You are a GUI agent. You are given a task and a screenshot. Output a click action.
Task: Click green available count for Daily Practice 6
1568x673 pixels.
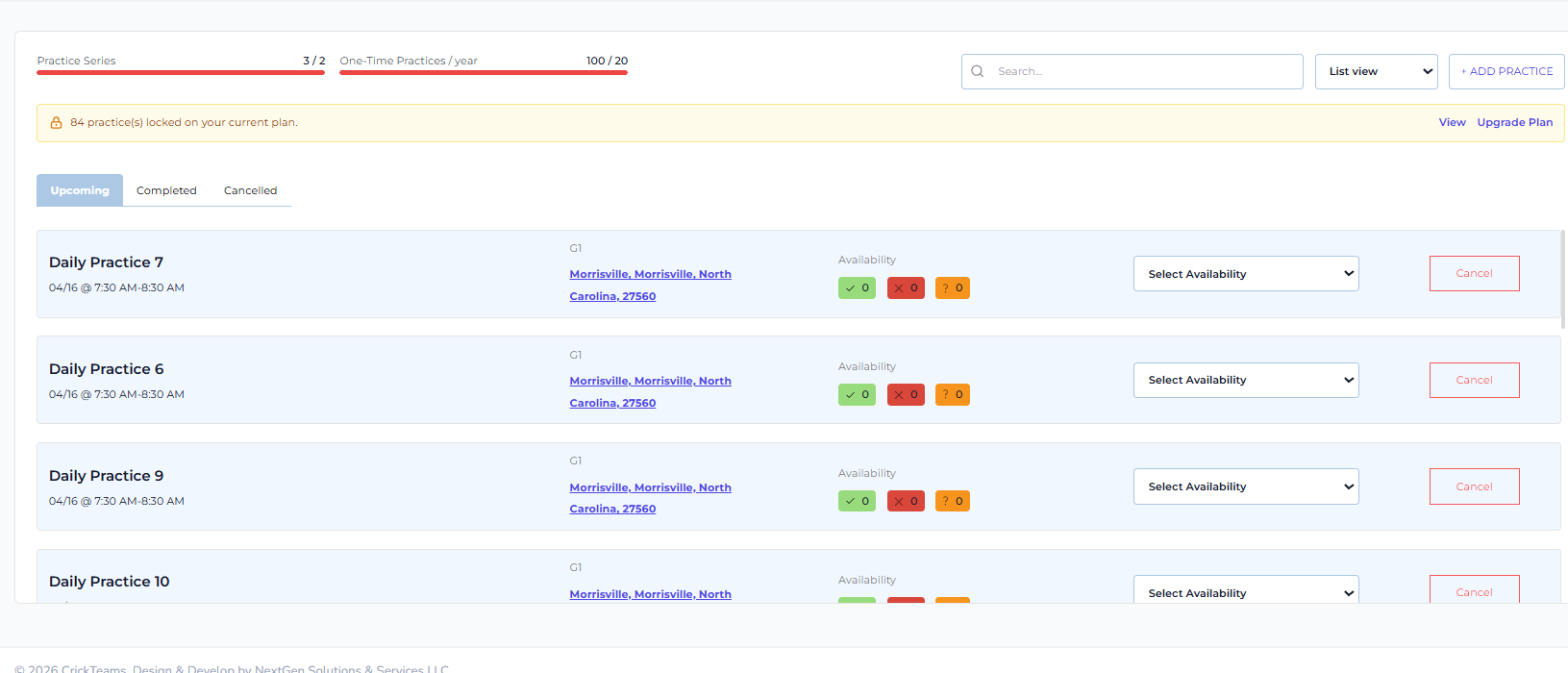[x=857, y=394]
